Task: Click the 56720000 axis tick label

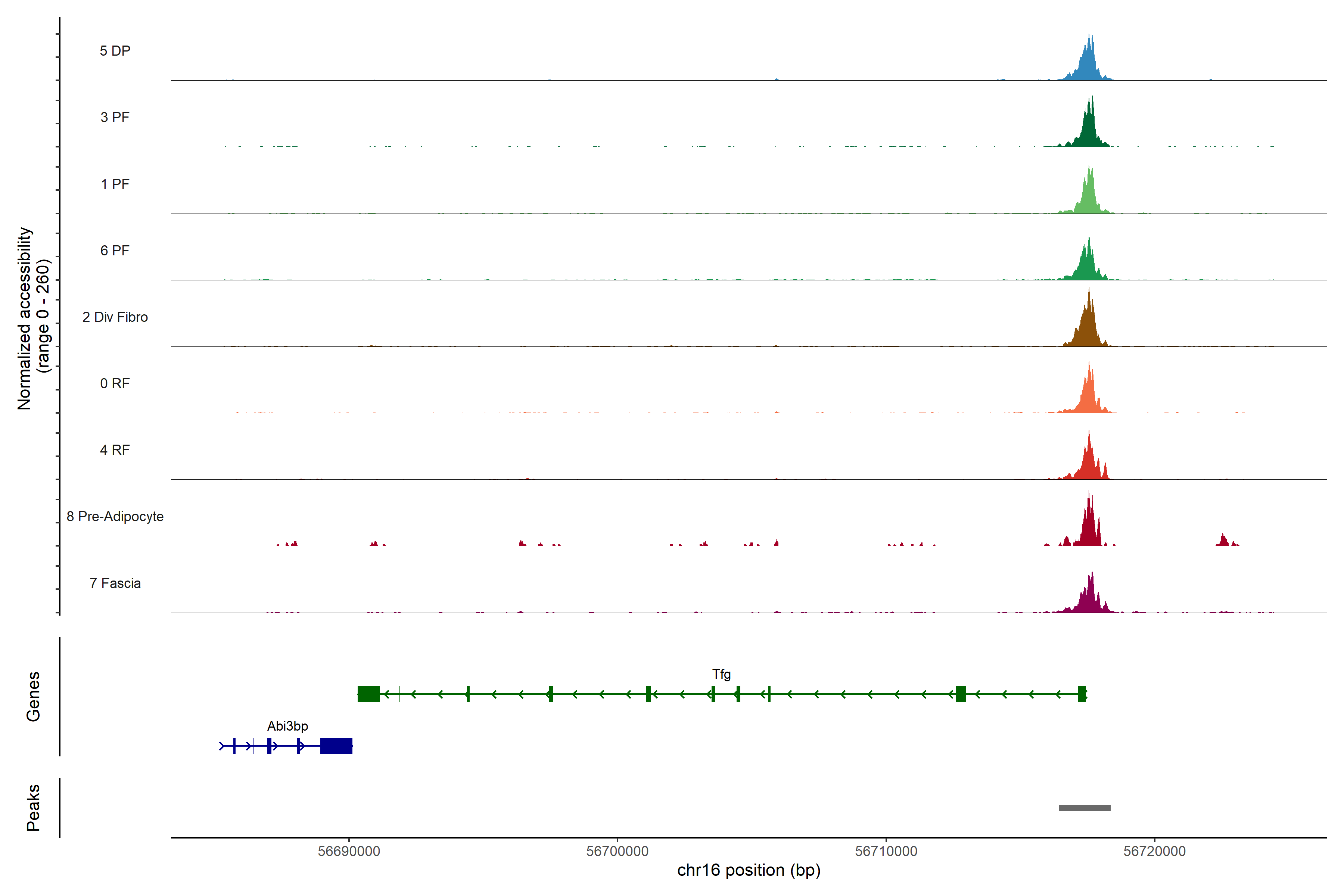Action: (x=1154, y=851)
